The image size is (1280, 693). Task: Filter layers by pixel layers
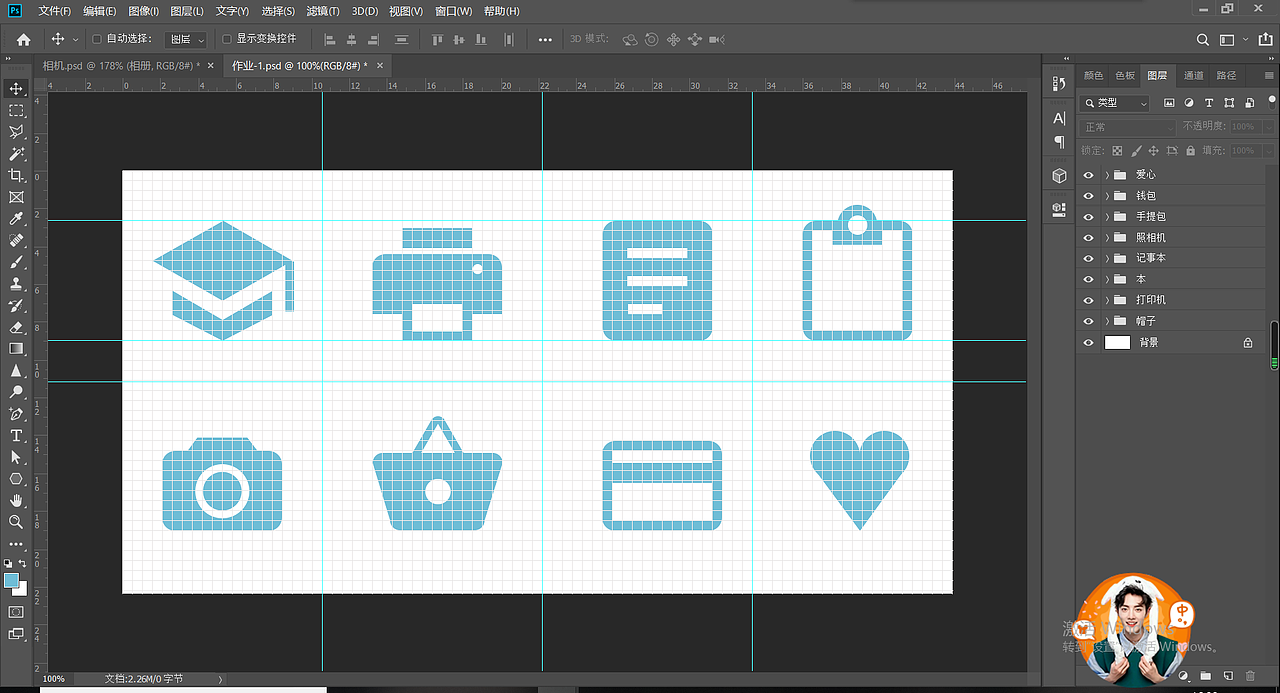click(1169, 103)
